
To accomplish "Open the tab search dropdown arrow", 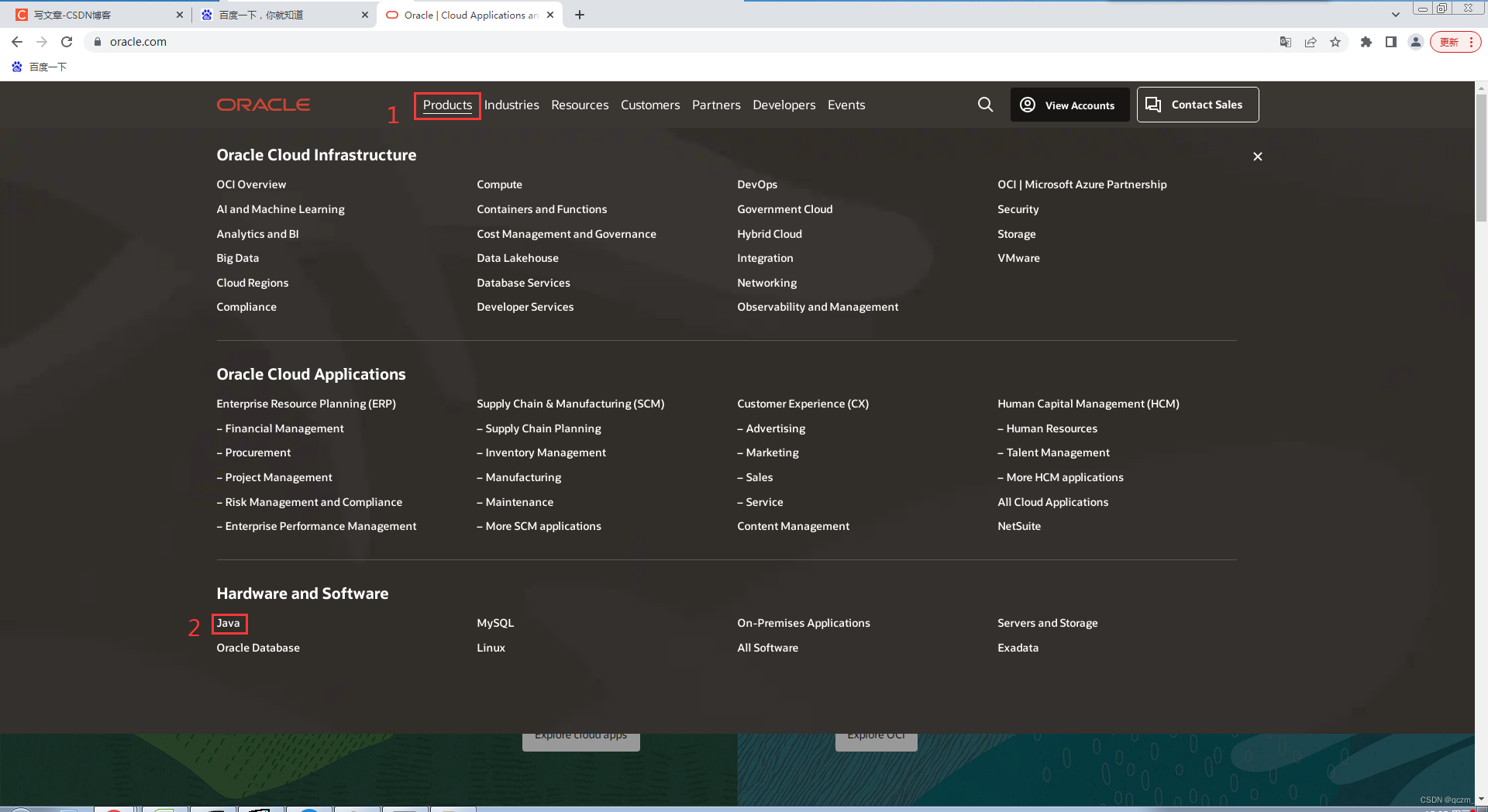I will 1396,15.
